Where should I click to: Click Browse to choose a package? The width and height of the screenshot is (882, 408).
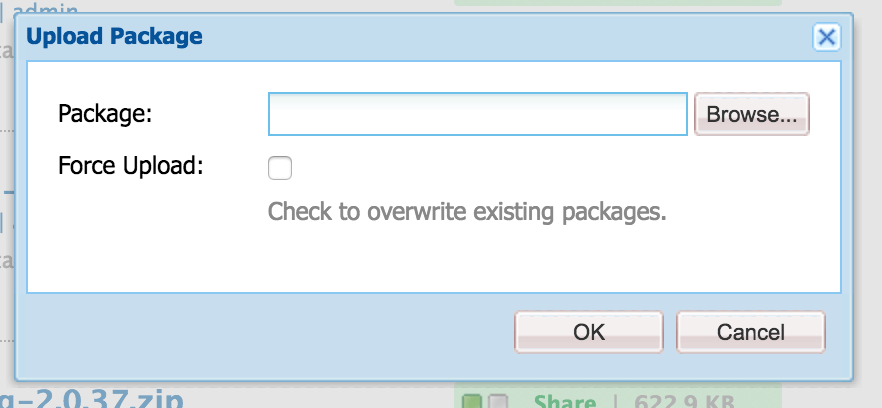pyautogui.click(x=751, y=114)
